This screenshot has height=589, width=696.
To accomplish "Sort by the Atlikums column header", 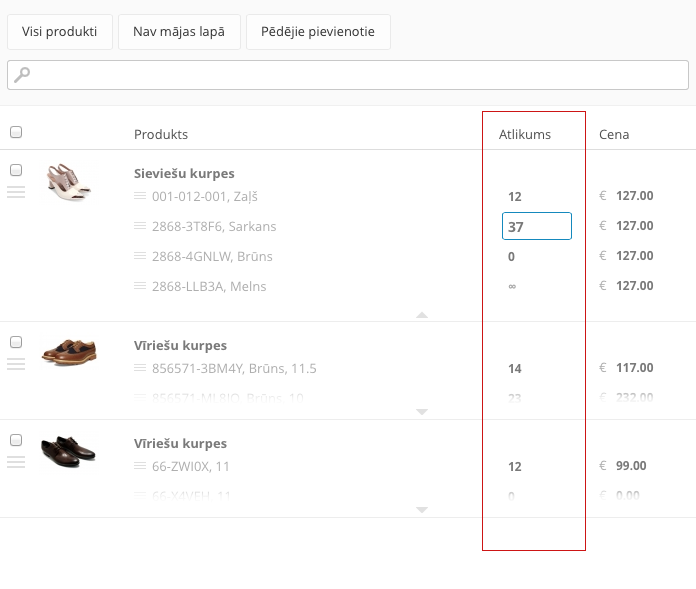I will 525,134.
